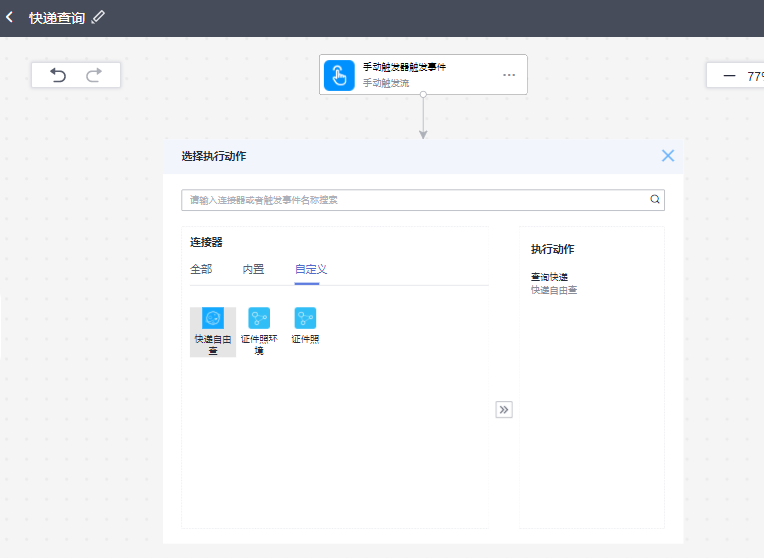Zoom out with the minus button

pos(729,76)
